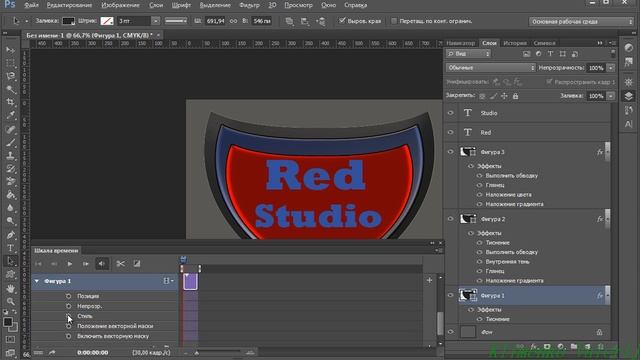
Task: Select the Dodge tool
Action: click(10, 221)
